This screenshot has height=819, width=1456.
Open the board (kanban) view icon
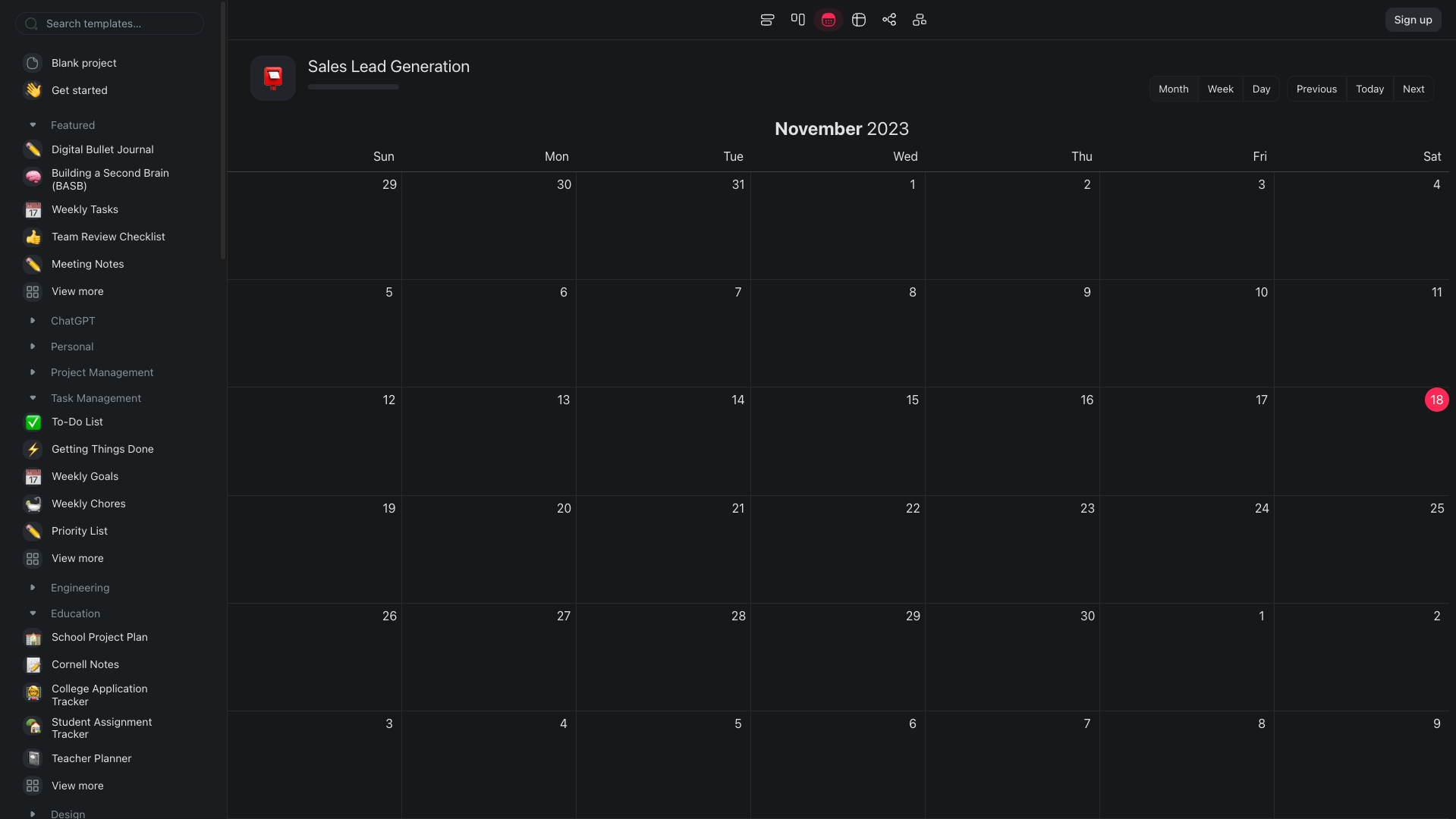[x=797, y=19]
